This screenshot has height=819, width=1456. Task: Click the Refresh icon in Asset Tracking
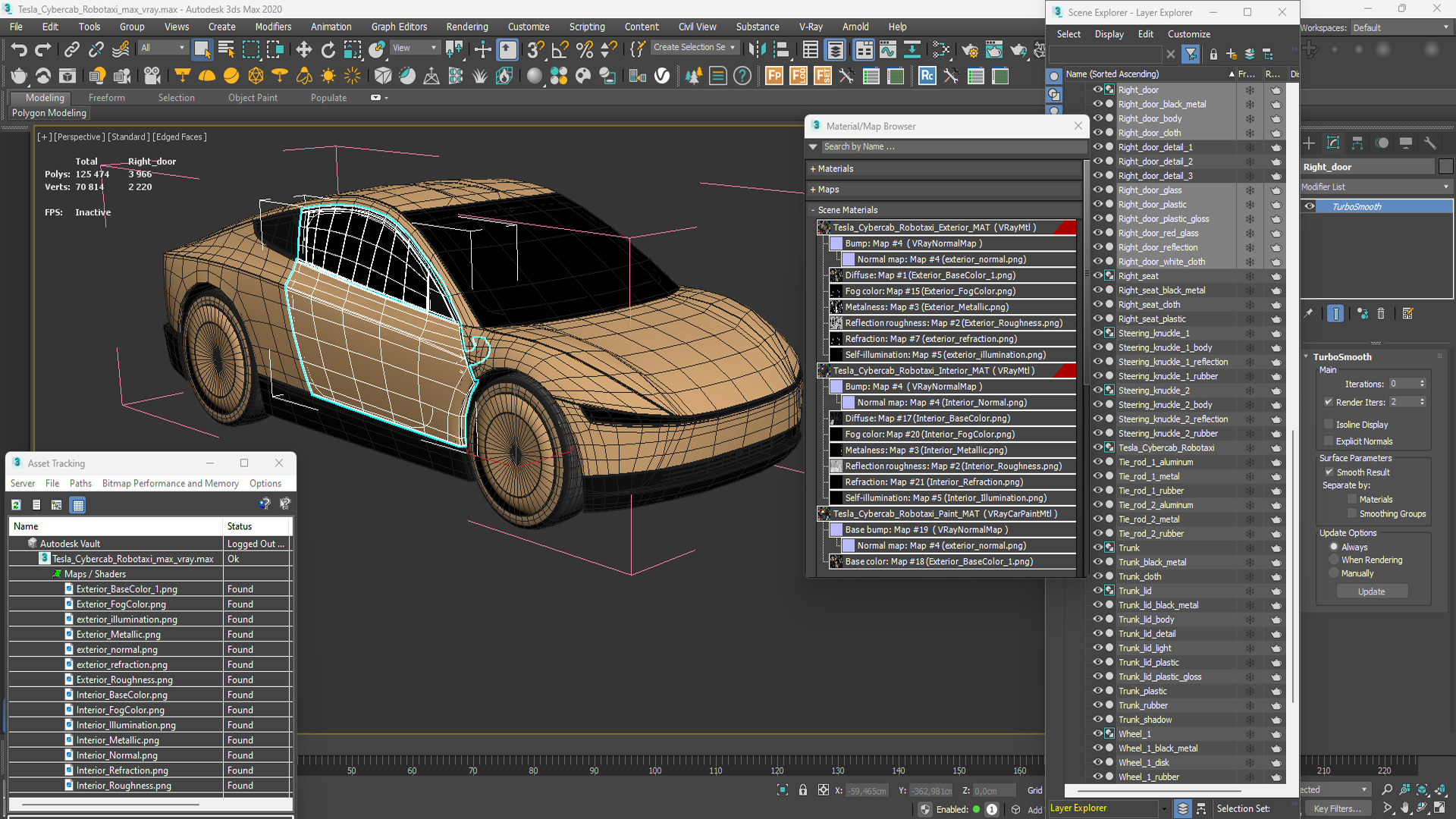pos(16,504)
